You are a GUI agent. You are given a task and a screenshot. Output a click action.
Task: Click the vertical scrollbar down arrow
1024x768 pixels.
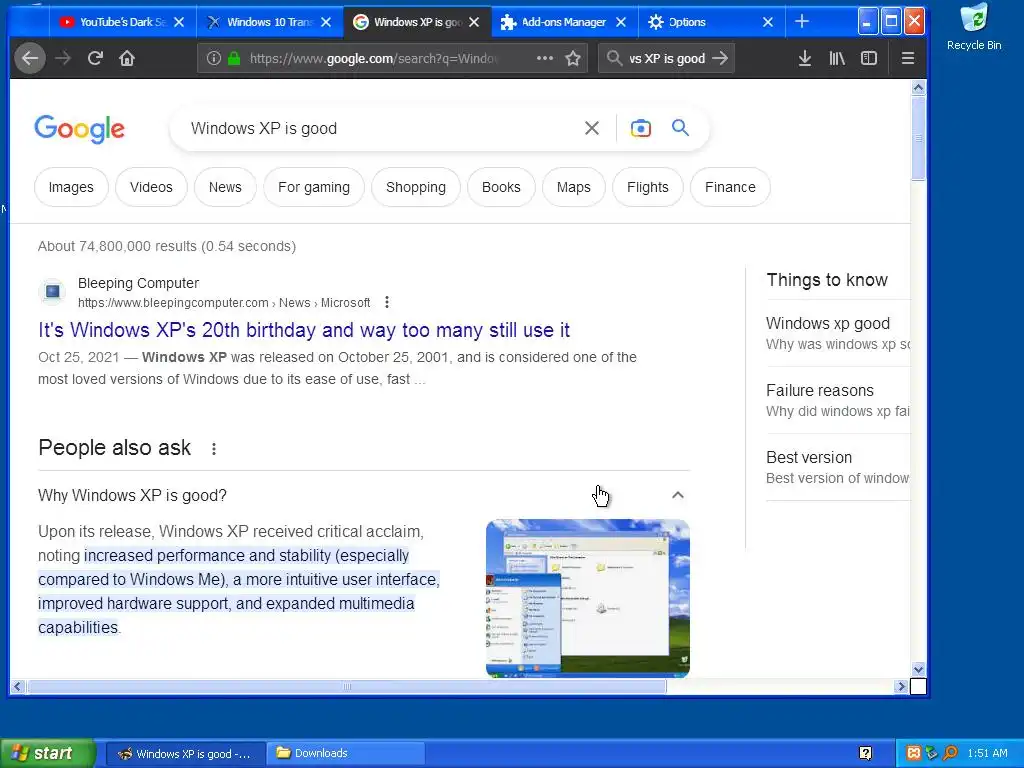pyautogui.click(x=918, y=669)
